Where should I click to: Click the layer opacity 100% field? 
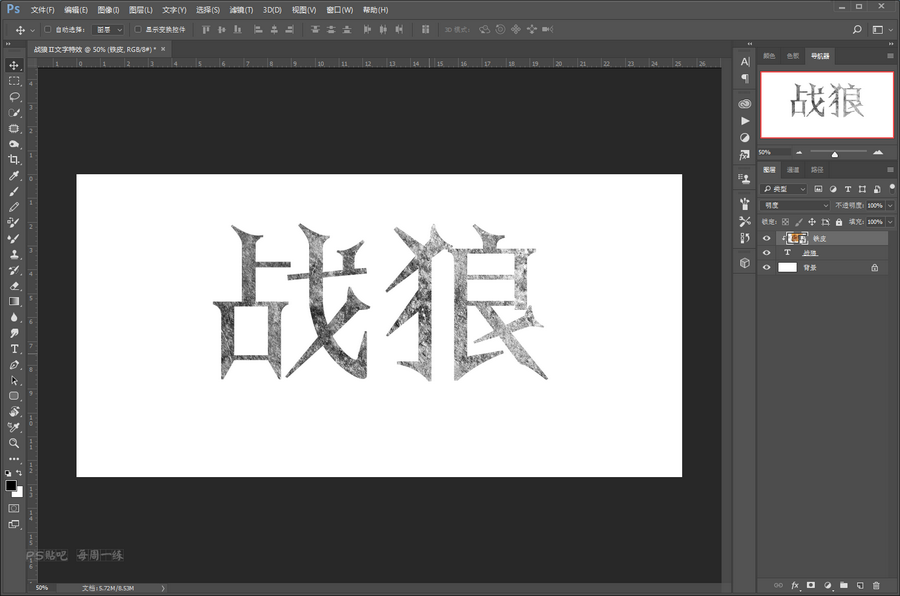875,206
